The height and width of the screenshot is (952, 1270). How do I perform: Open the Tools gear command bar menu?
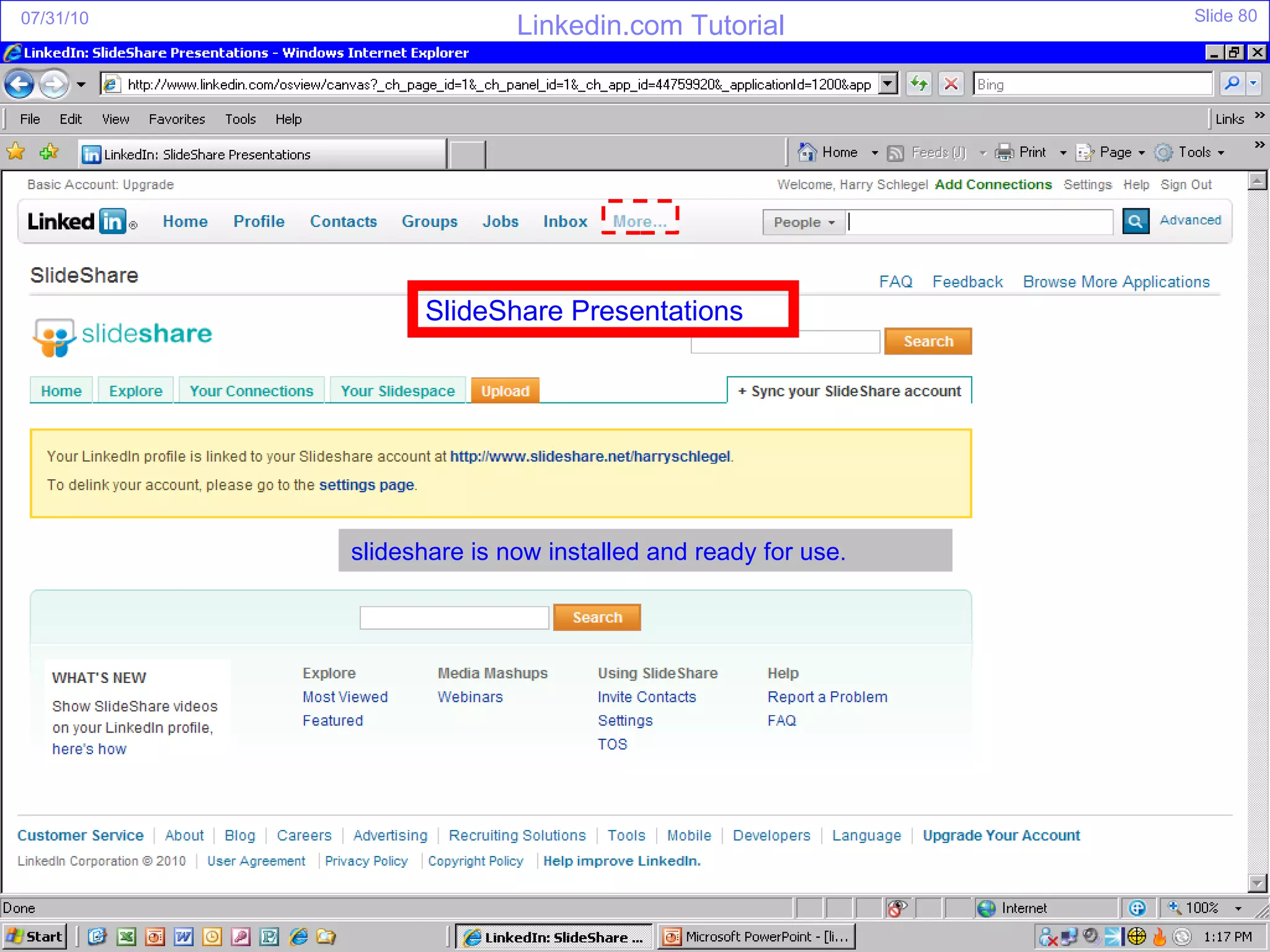point(1189,152)
